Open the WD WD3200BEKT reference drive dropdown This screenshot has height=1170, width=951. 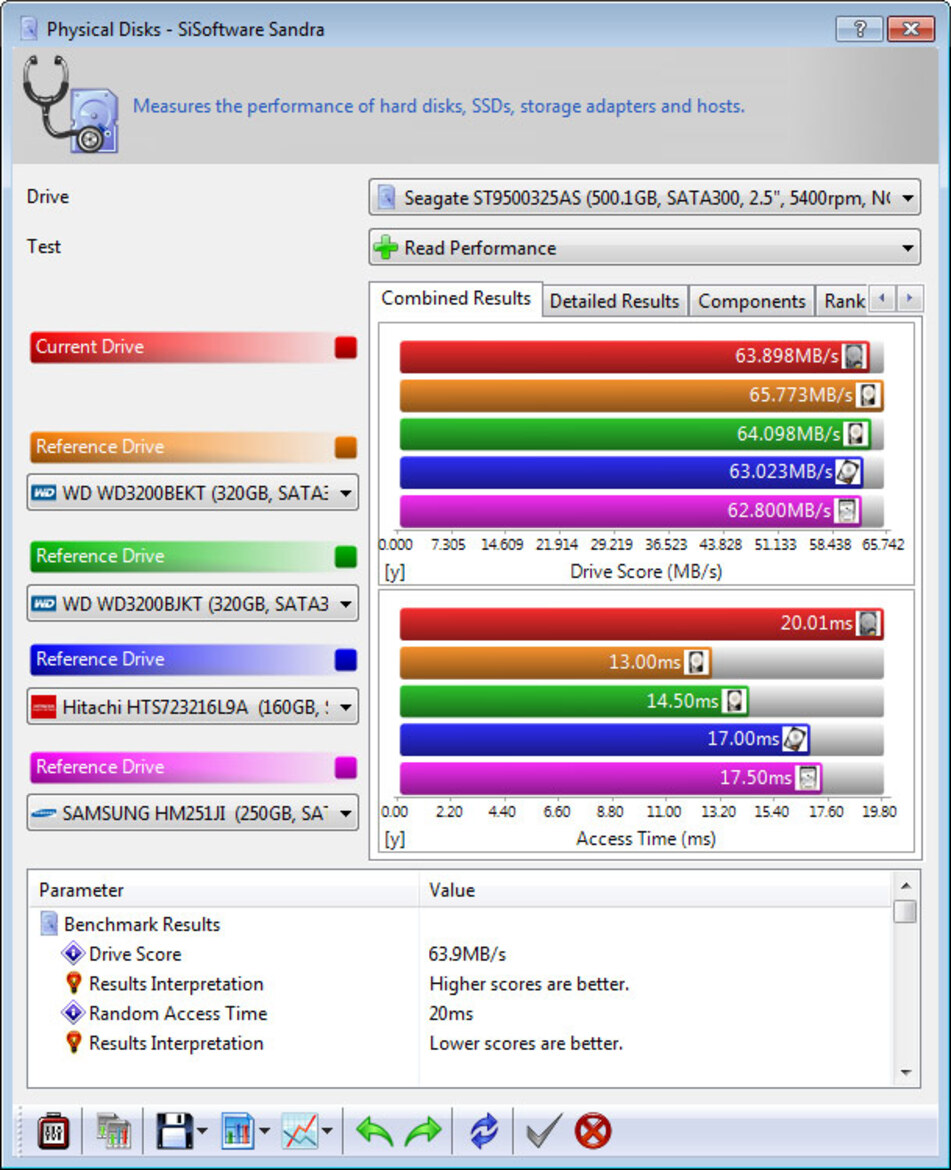pos(192,492)
